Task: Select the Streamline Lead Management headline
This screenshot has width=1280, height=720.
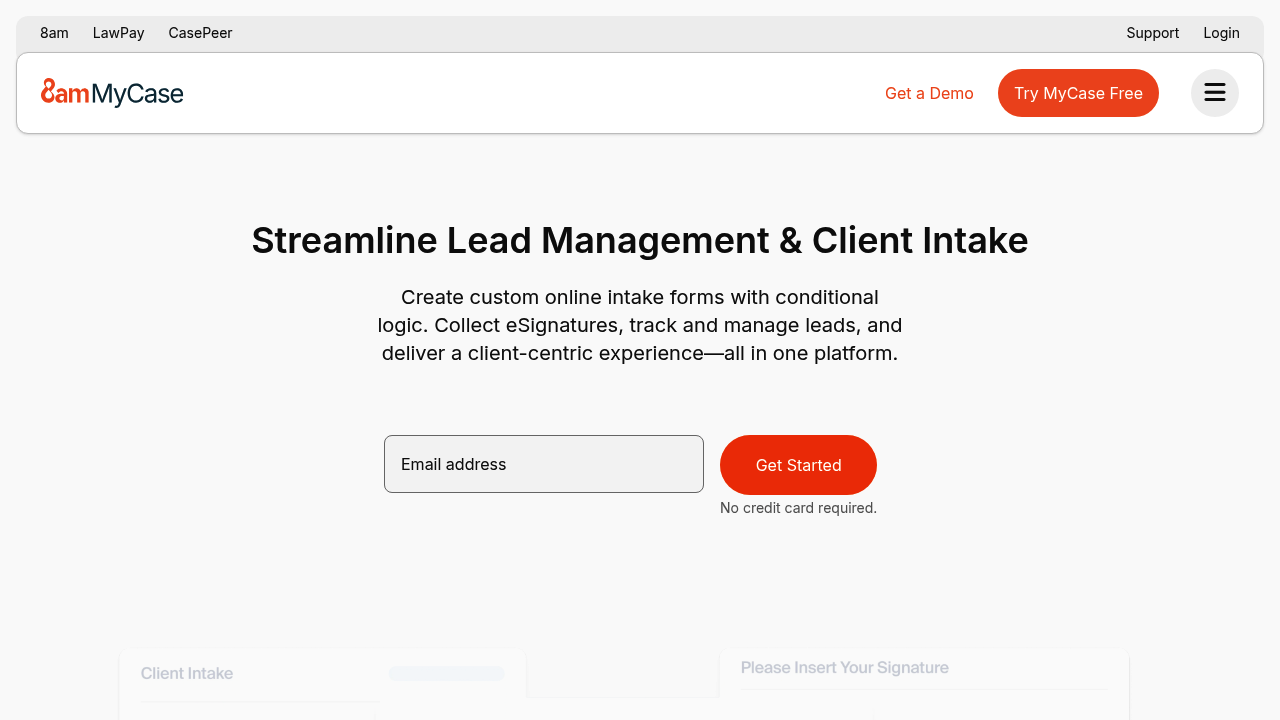Action: (640, 240)
